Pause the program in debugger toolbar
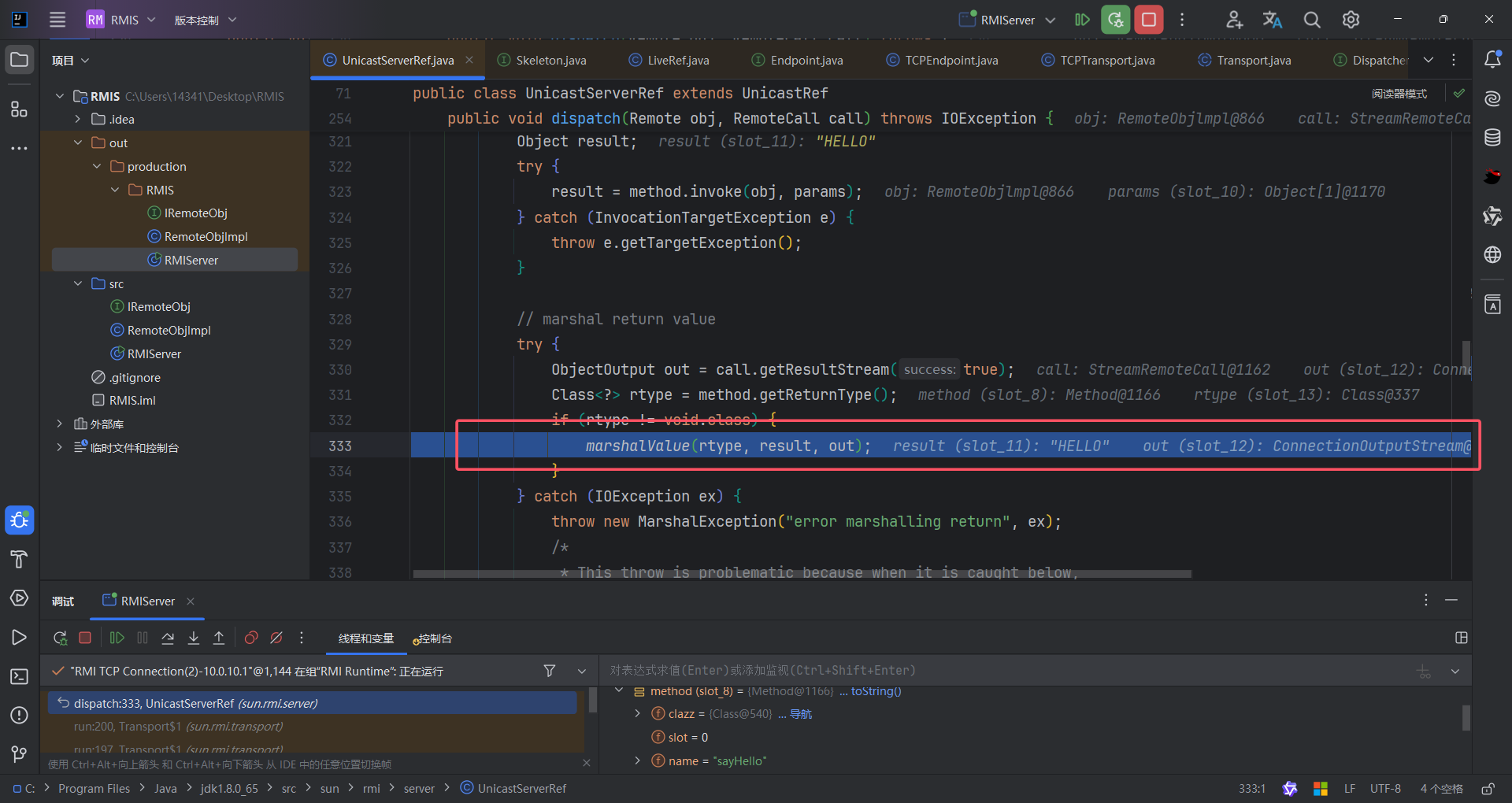 143,638
